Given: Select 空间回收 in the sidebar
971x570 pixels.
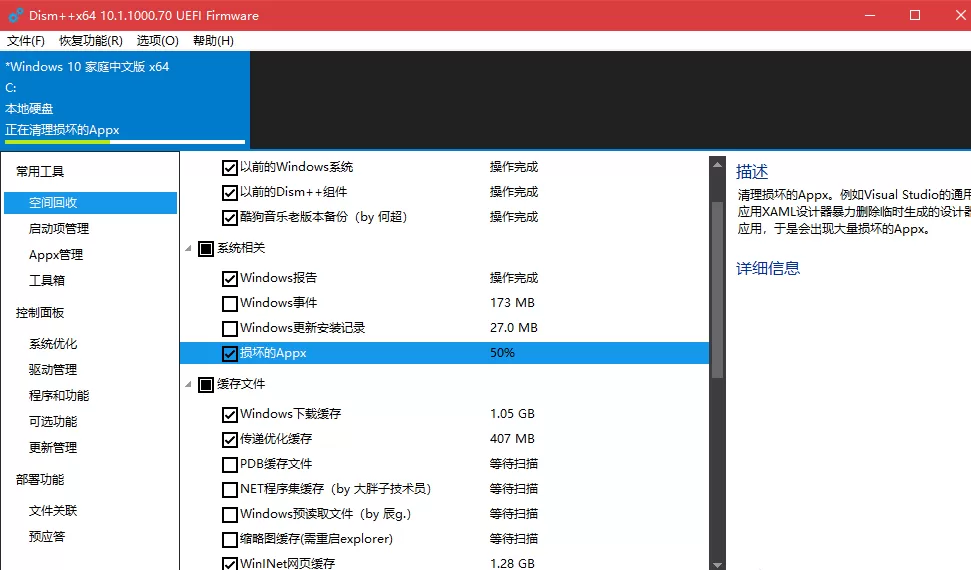Looking at the screenshot, I should pos(90,203).
